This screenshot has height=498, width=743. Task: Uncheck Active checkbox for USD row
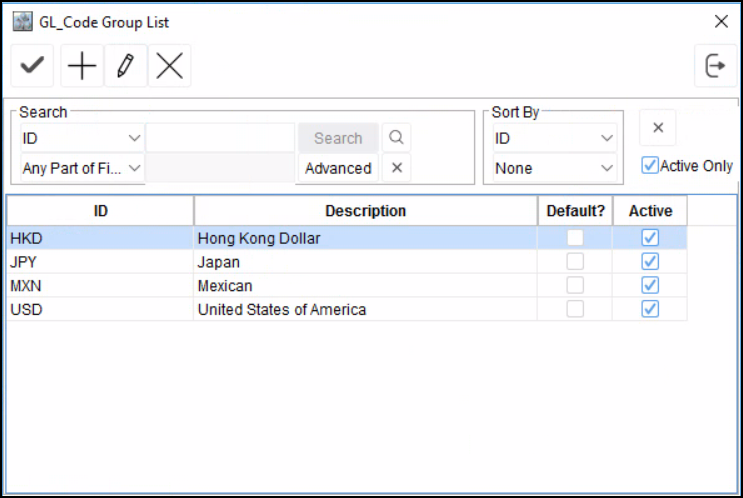pos(650,309)
